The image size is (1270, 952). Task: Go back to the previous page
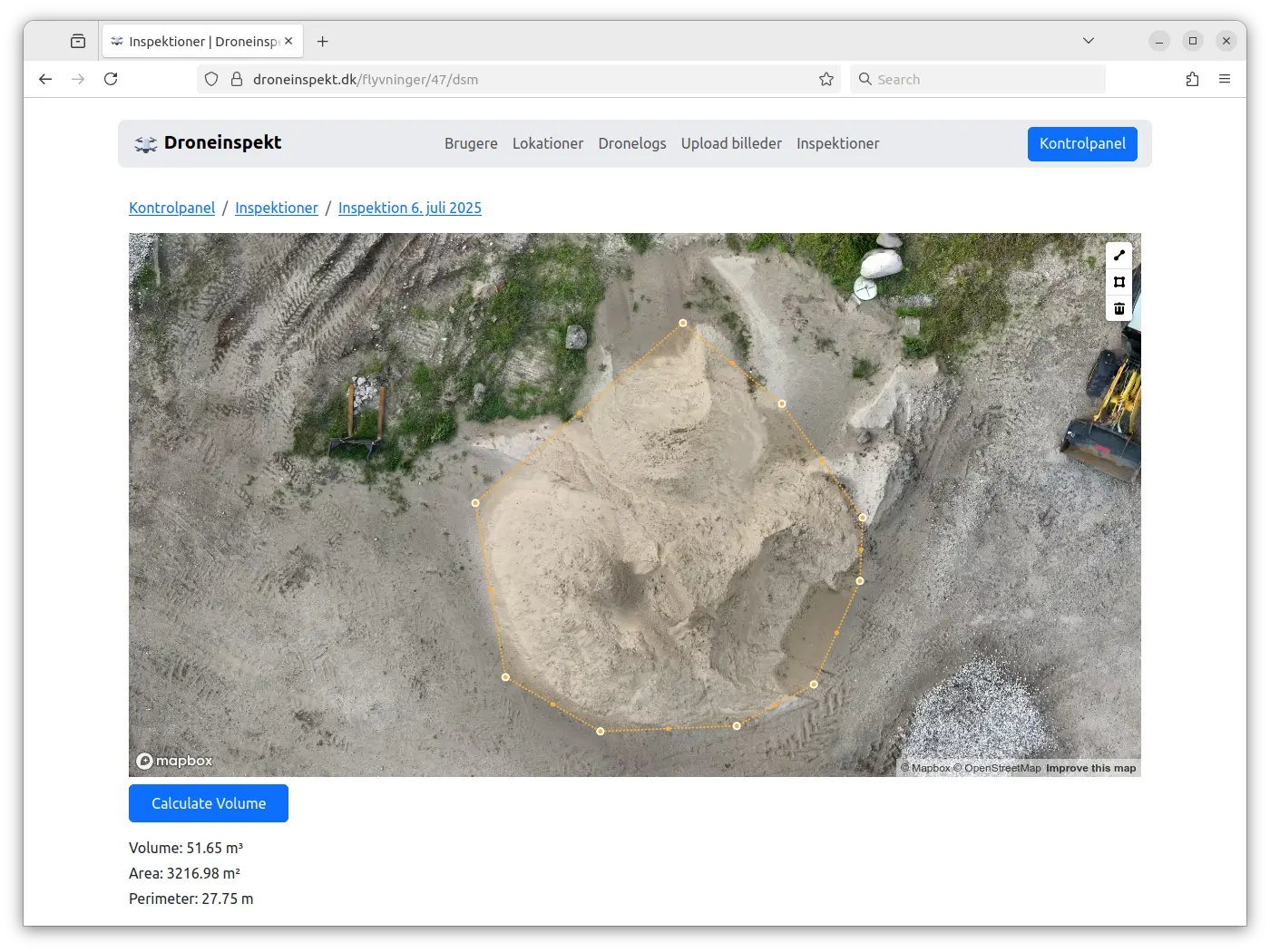coord(45,80)
